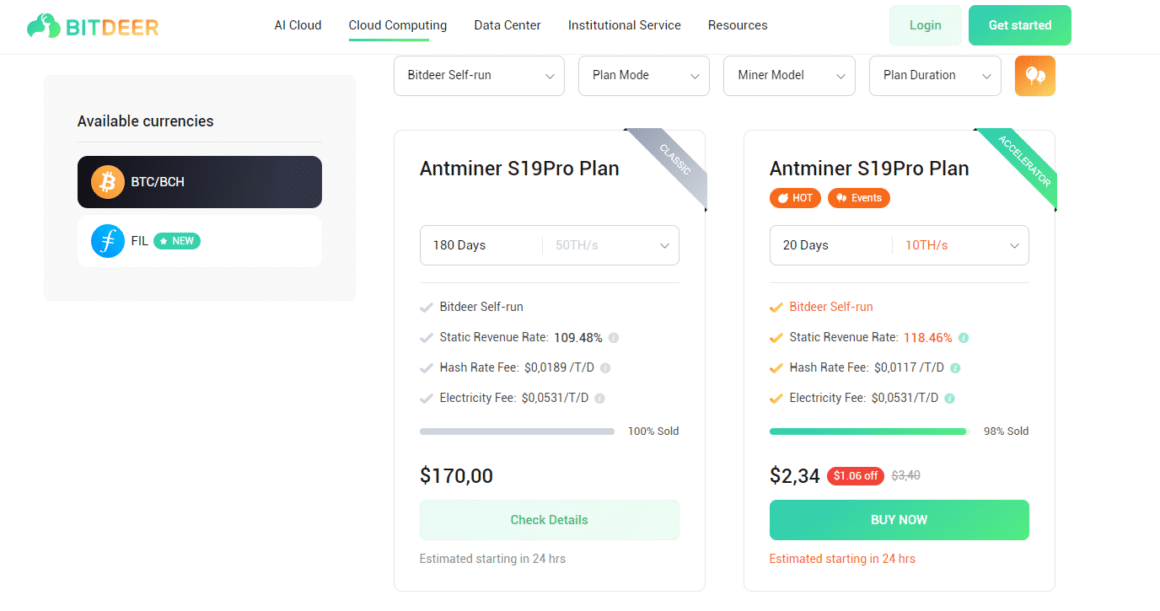Switch to the AI Cloud tab

(297, 25)
